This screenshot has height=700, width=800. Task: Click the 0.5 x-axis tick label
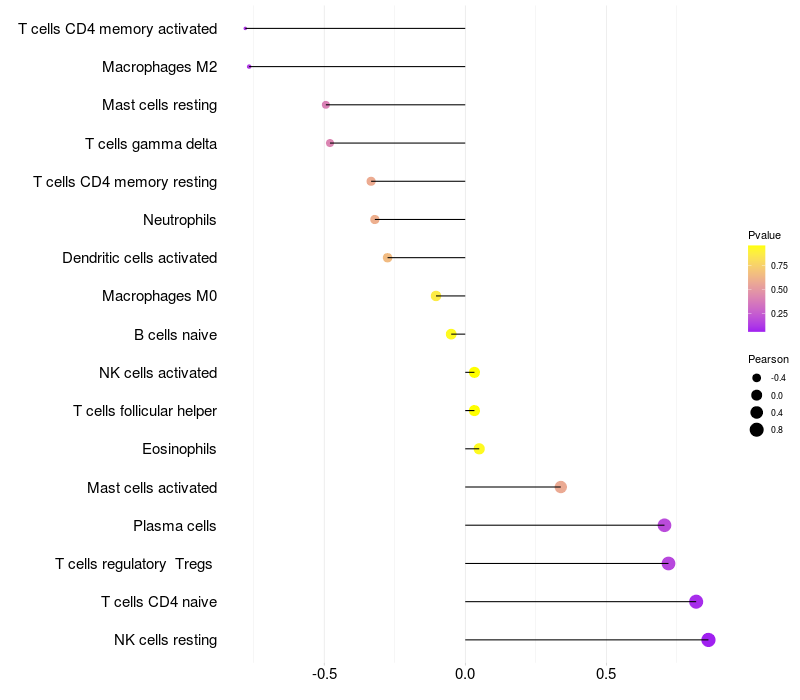coord(606,674)
